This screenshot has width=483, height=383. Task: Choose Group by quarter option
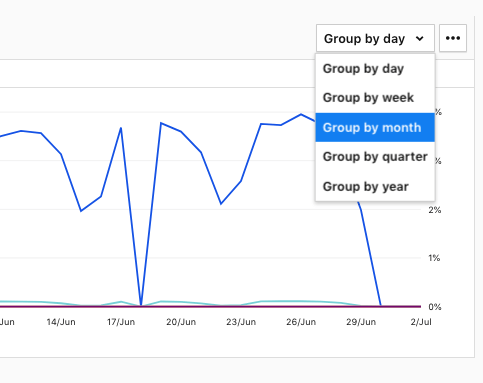[x=375, y=157]
